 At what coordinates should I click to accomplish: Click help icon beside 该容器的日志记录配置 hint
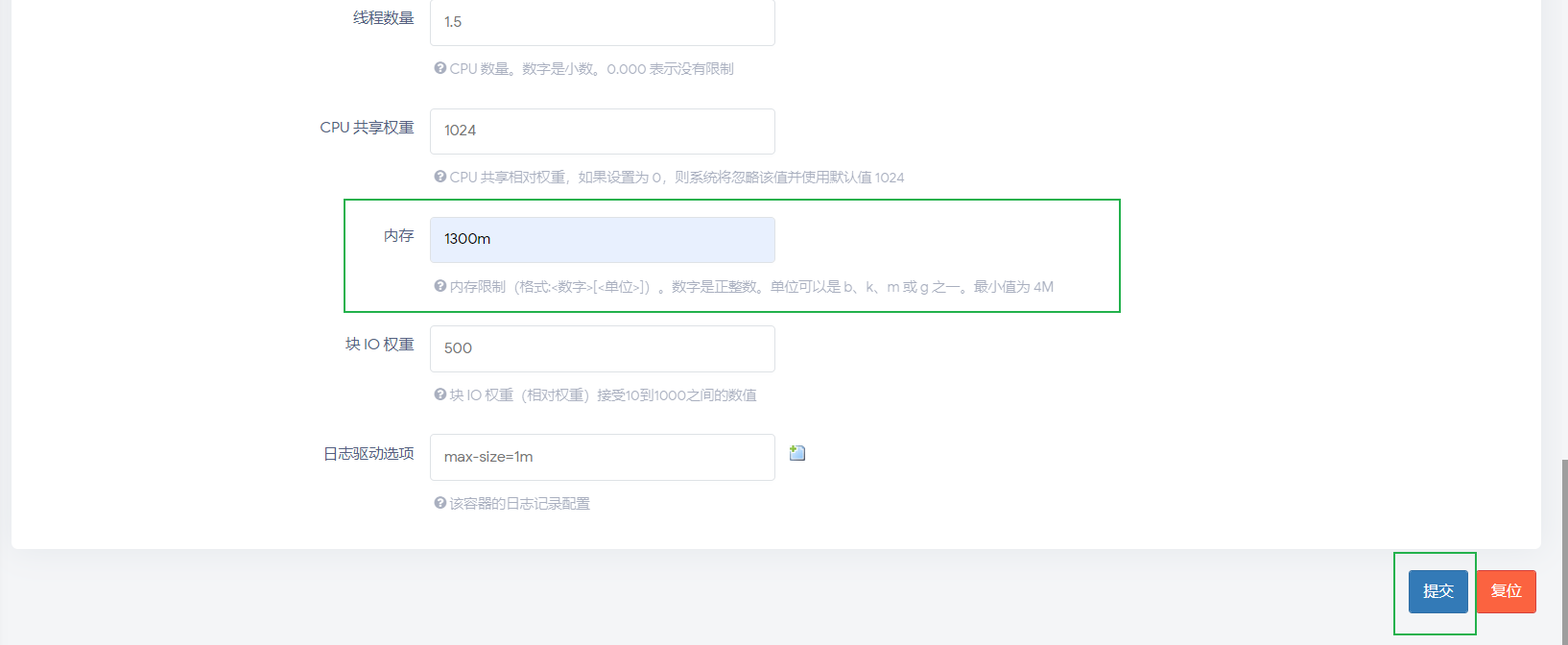[x=440, y=503]
